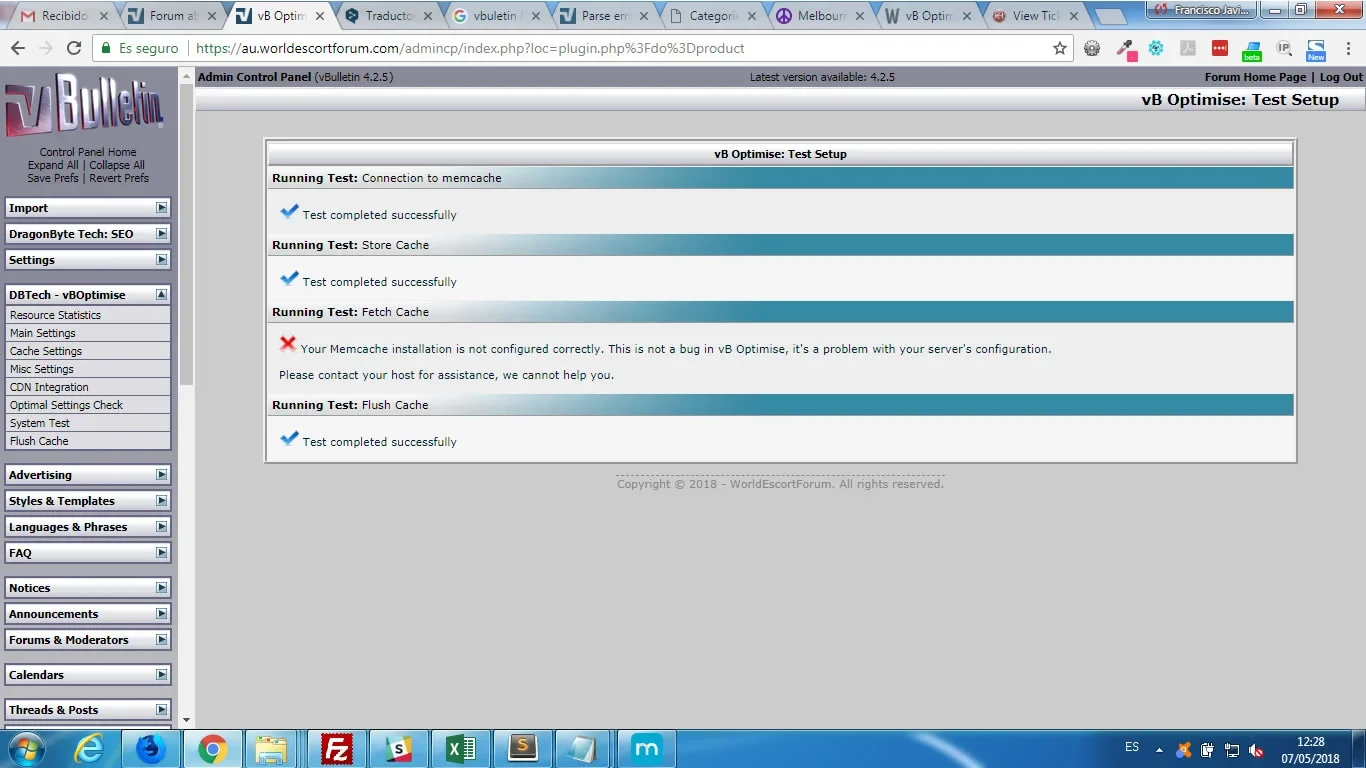Open Windows Explorer from the taskbar
Viewport: 1366px width, 768px height.
[271, 748]
